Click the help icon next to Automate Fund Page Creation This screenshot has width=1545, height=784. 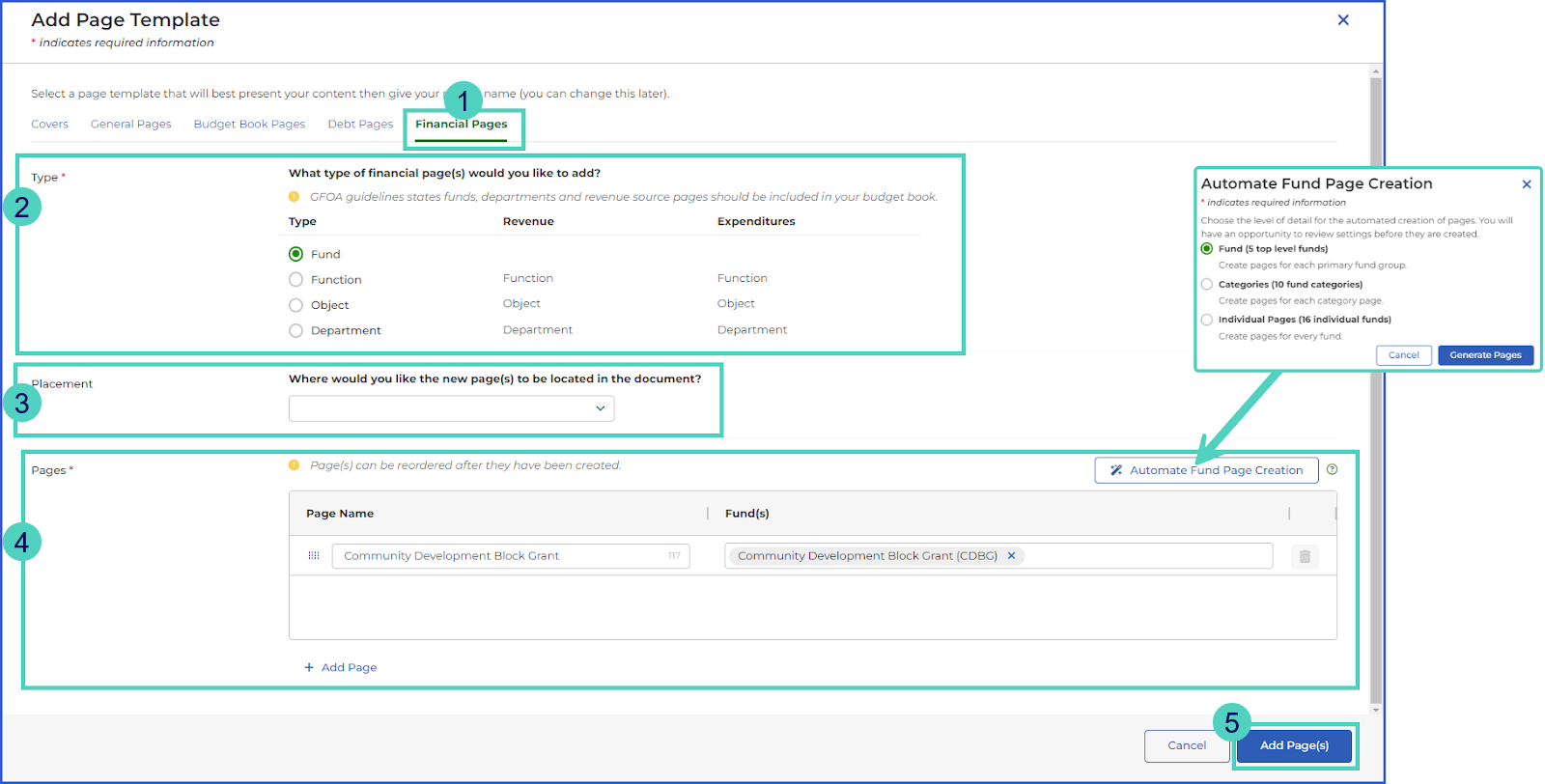tap(1333, 469)
